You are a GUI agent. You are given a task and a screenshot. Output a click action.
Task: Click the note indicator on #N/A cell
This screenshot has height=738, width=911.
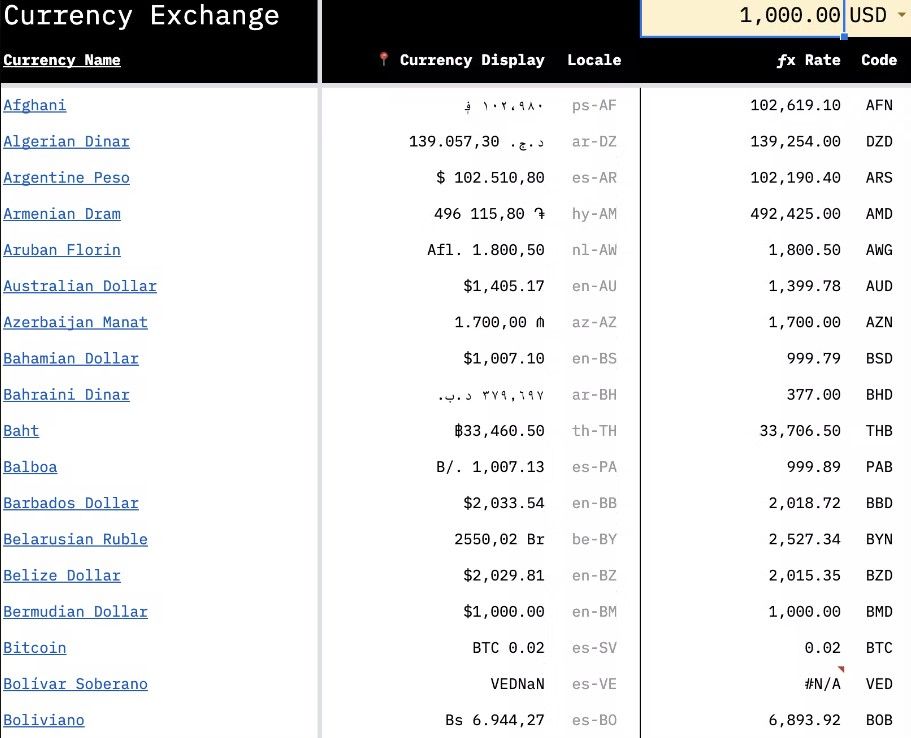pyautogui.click(x=840, y=669)
